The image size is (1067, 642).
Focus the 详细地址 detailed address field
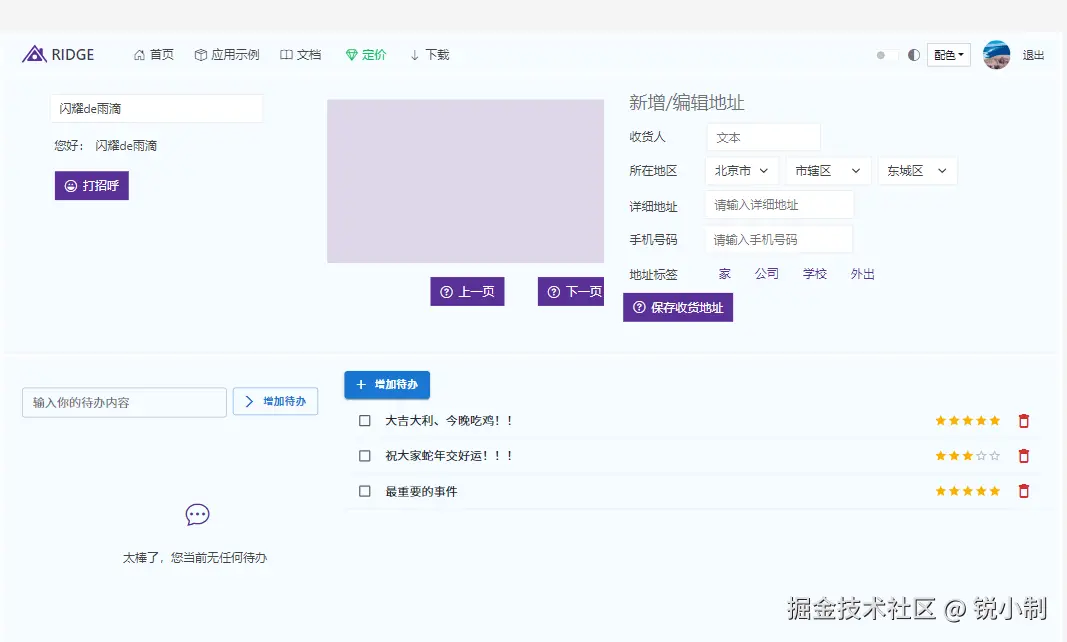779,205
